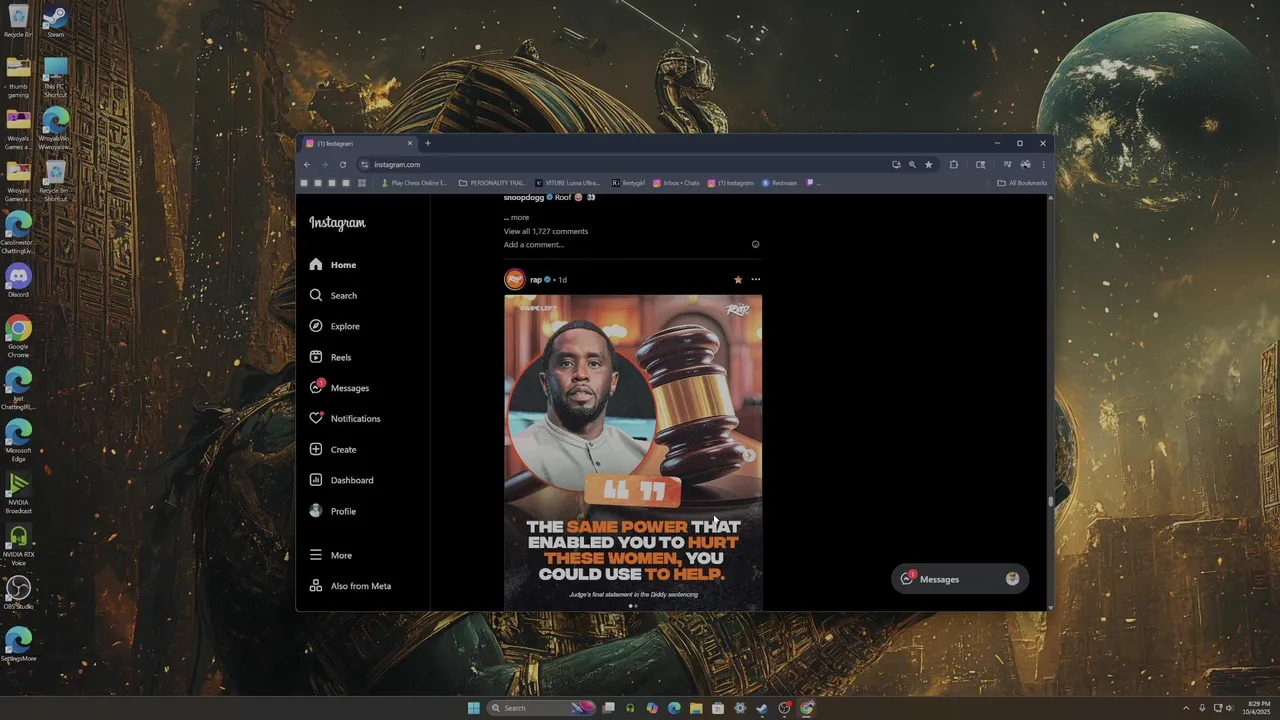Click the Instagram logo wordmark
Viewport: 1280px width, 720px height.
coord(337,223)
